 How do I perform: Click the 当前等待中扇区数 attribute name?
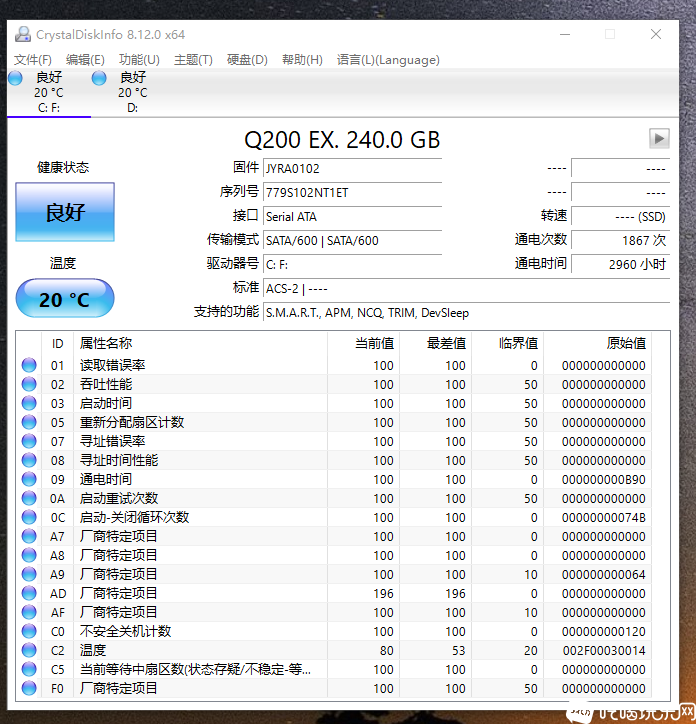point(195,669)
